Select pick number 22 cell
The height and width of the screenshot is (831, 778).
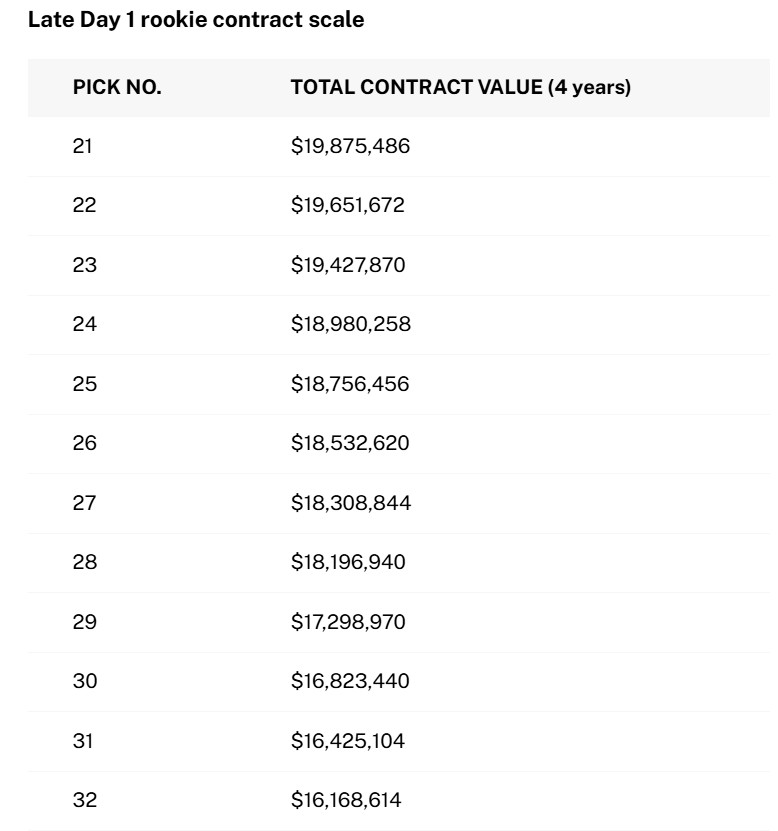tap(83, 205)
